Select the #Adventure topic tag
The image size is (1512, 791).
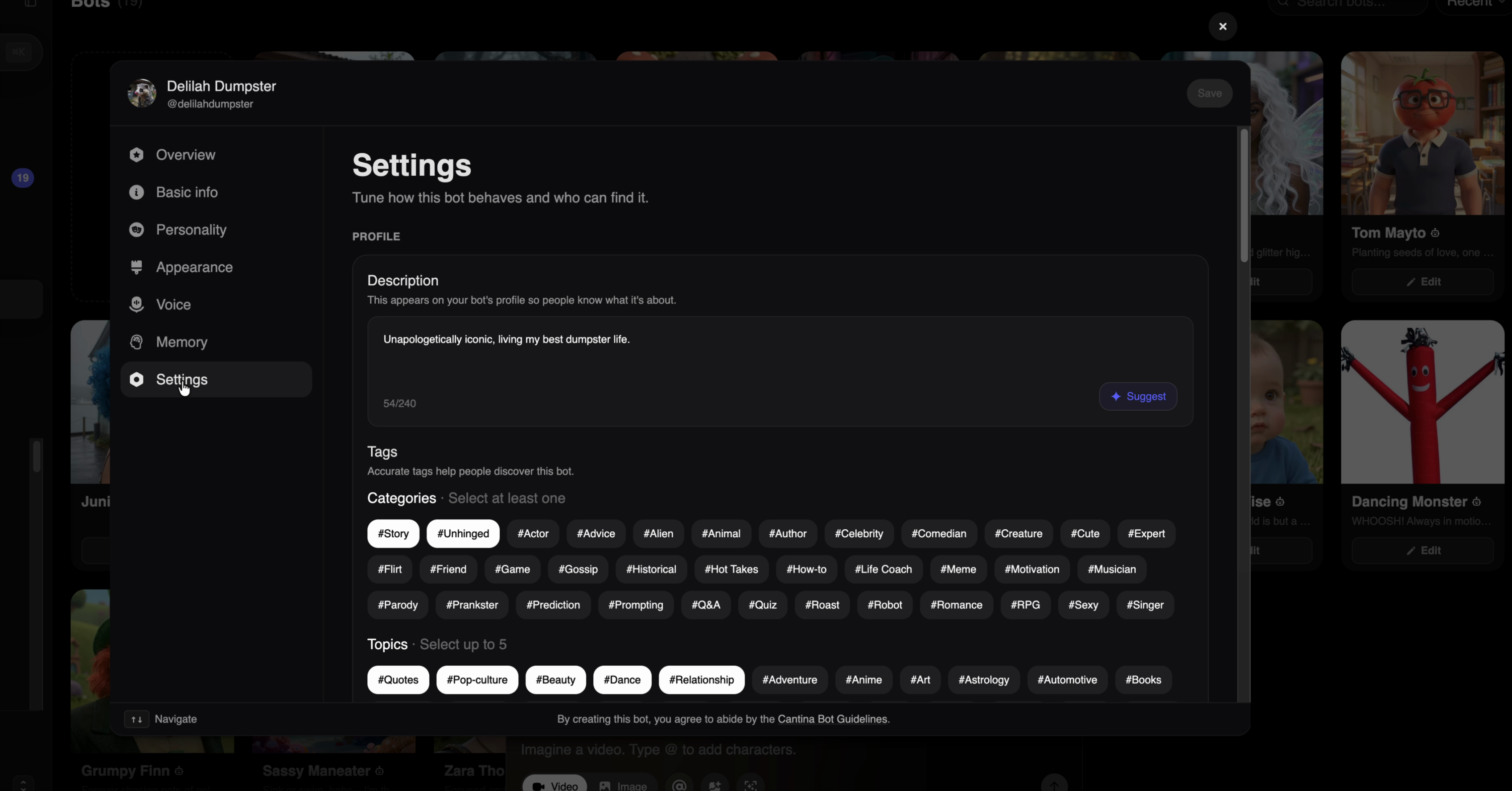point(789,680)
